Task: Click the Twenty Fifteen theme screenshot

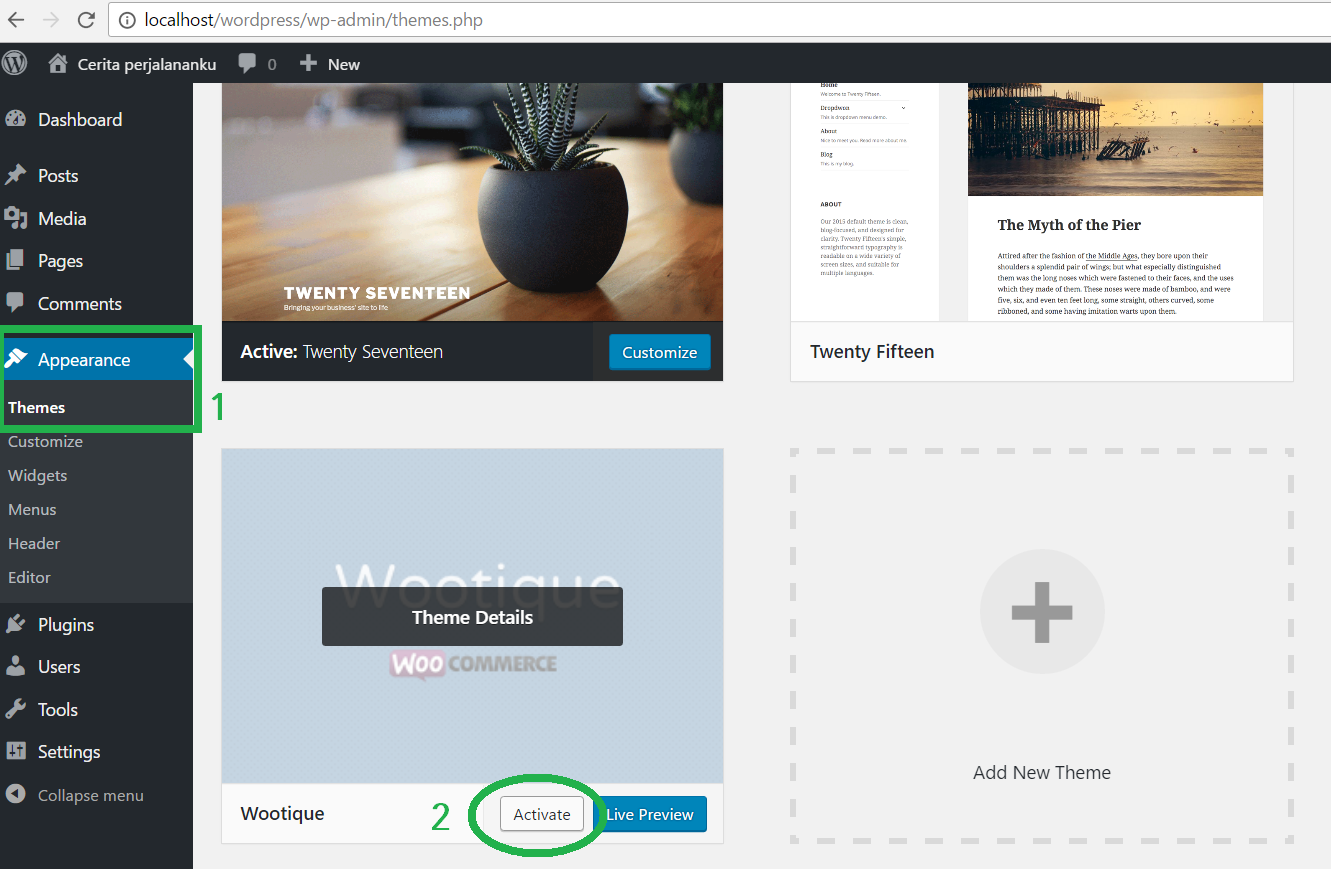Action: tap(1042, 202)
